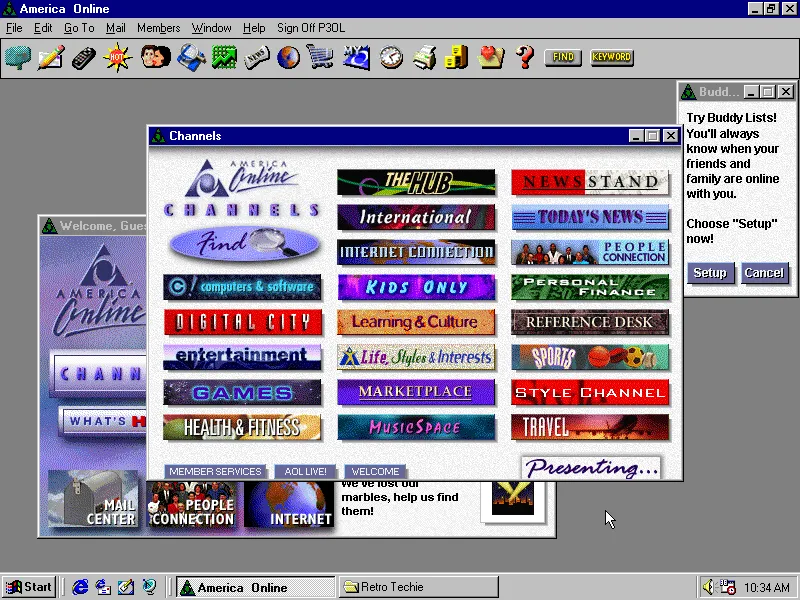The image size is (800, 600).
Task: Get help via the question mark icon
Action: (524, 58)
